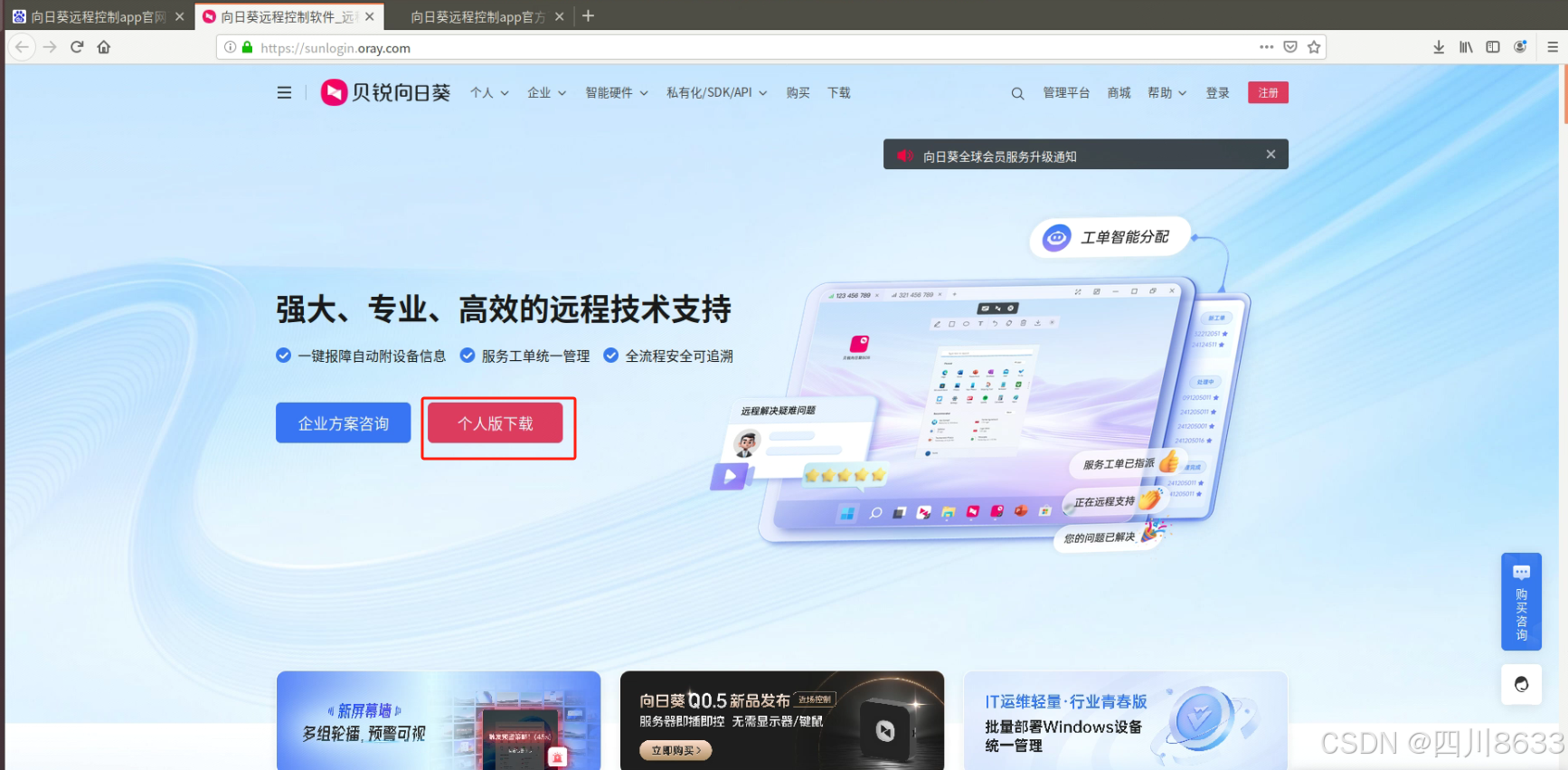Open page actions three-dot menu
Screen dimensions: 1568x770
click(1266, 47)
